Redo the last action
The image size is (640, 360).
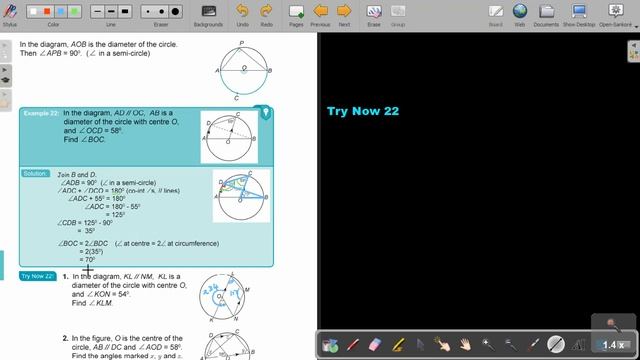tap(267, 15)
